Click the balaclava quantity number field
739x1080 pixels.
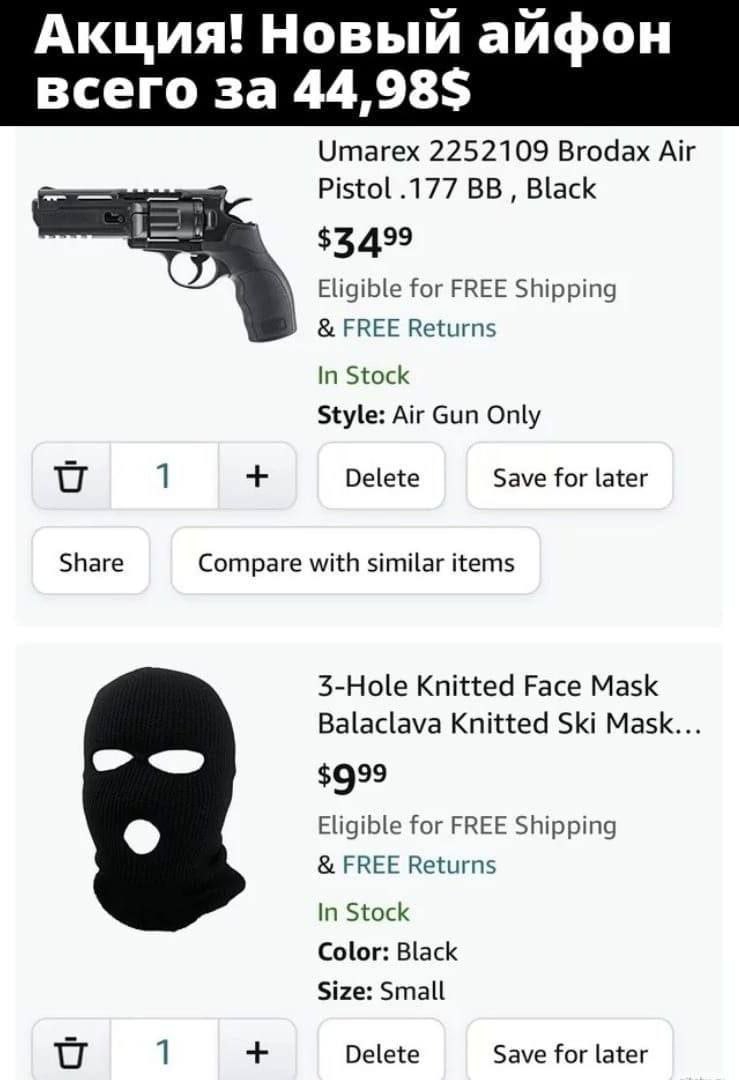coord(163,1052)
